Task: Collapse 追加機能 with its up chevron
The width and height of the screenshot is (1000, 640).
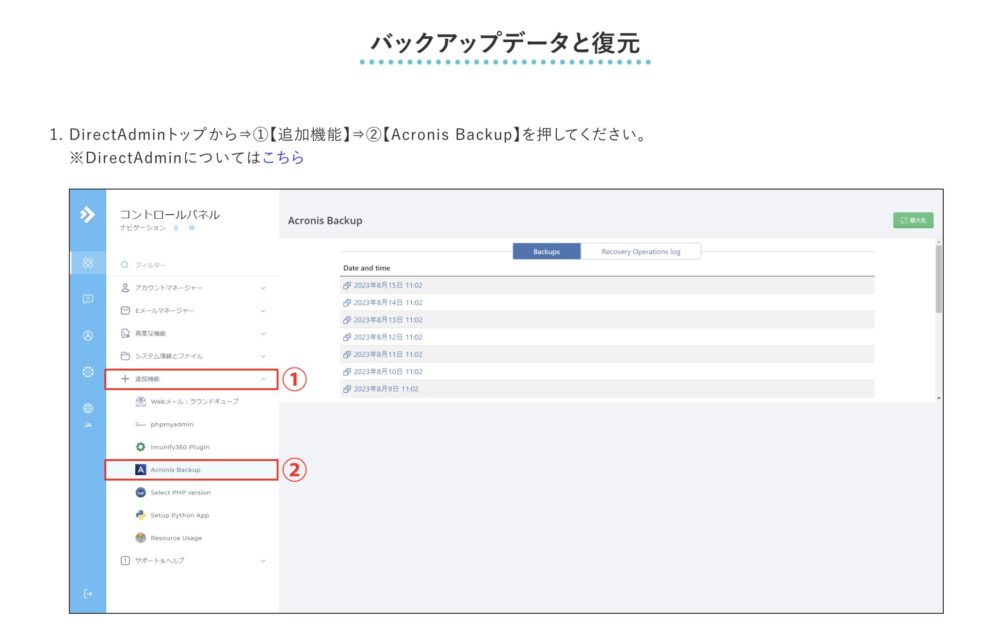Action: (x=263, y=379)
